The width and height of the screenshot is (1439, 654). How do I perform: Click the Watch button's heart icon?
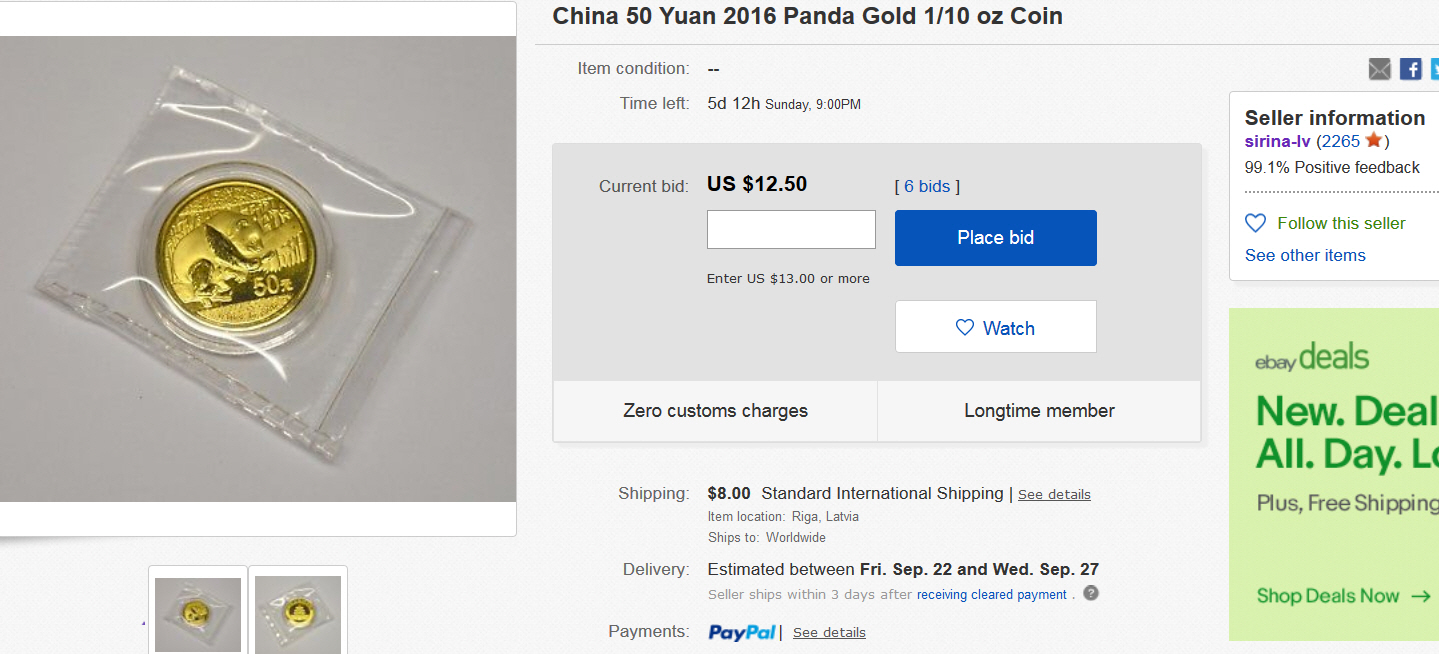965,328
